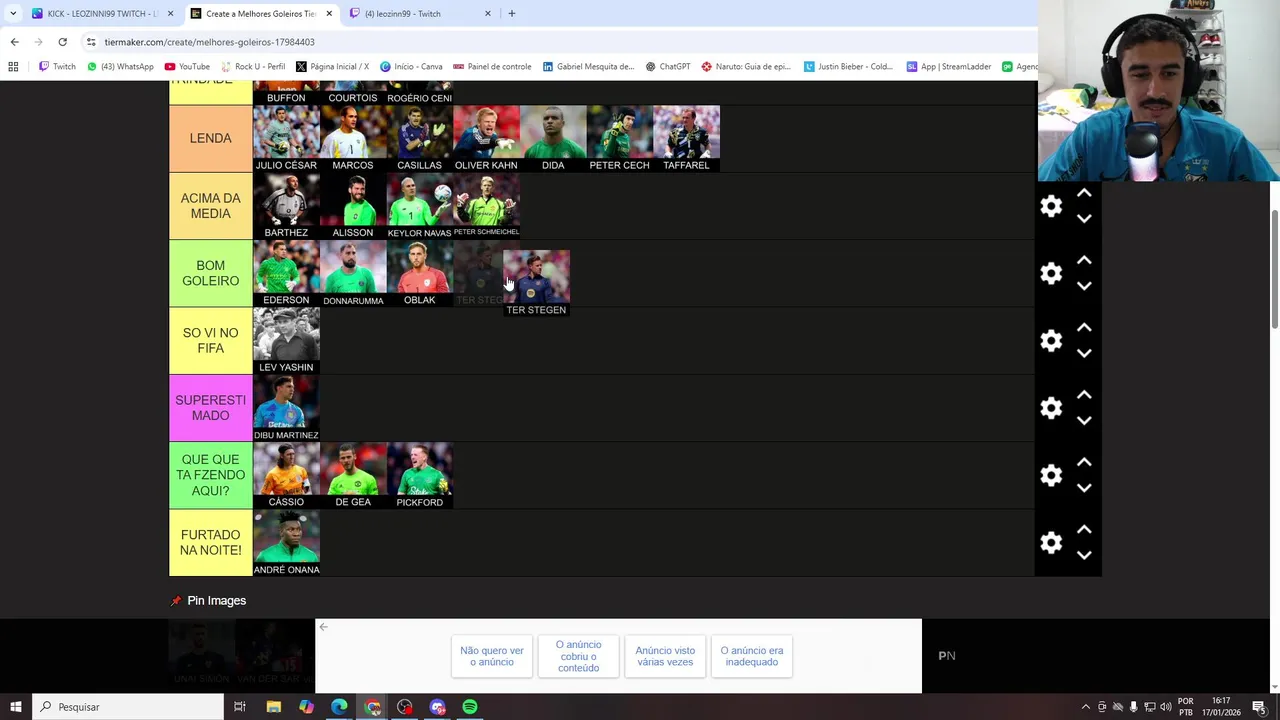
Task: Open the Twitch bookmark
Action: point(57,66)
